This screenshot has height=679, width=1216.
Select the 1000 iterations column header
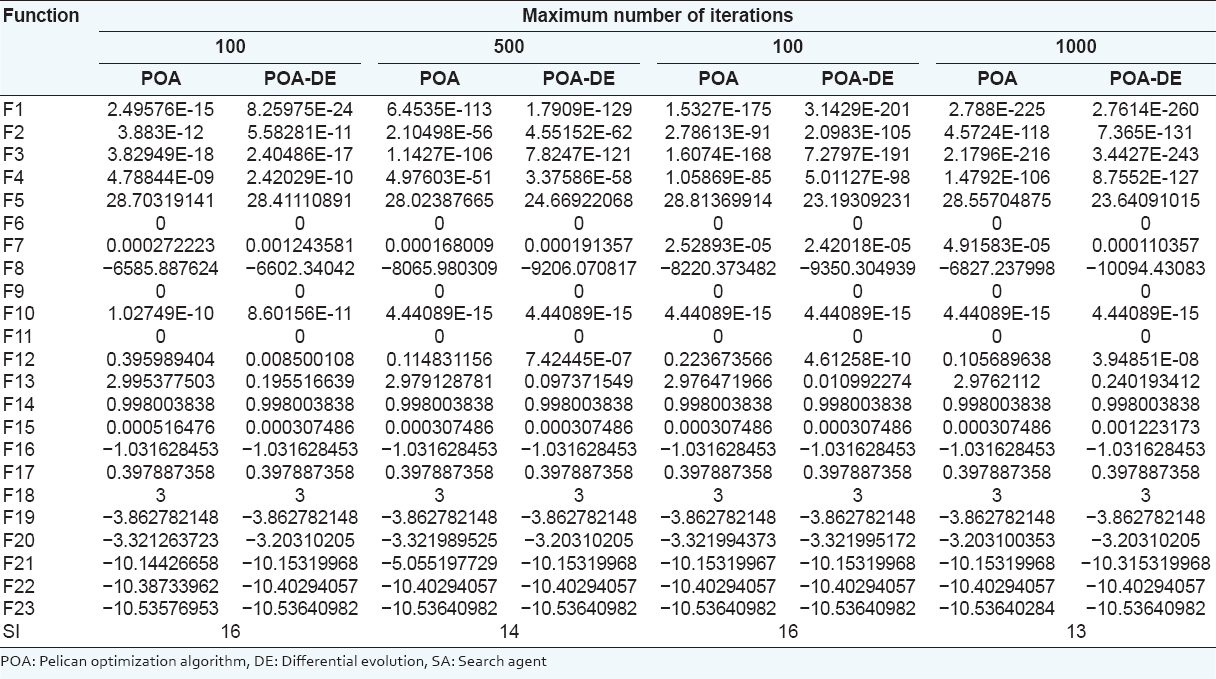pyautogui.click(x=1076, y=46)
